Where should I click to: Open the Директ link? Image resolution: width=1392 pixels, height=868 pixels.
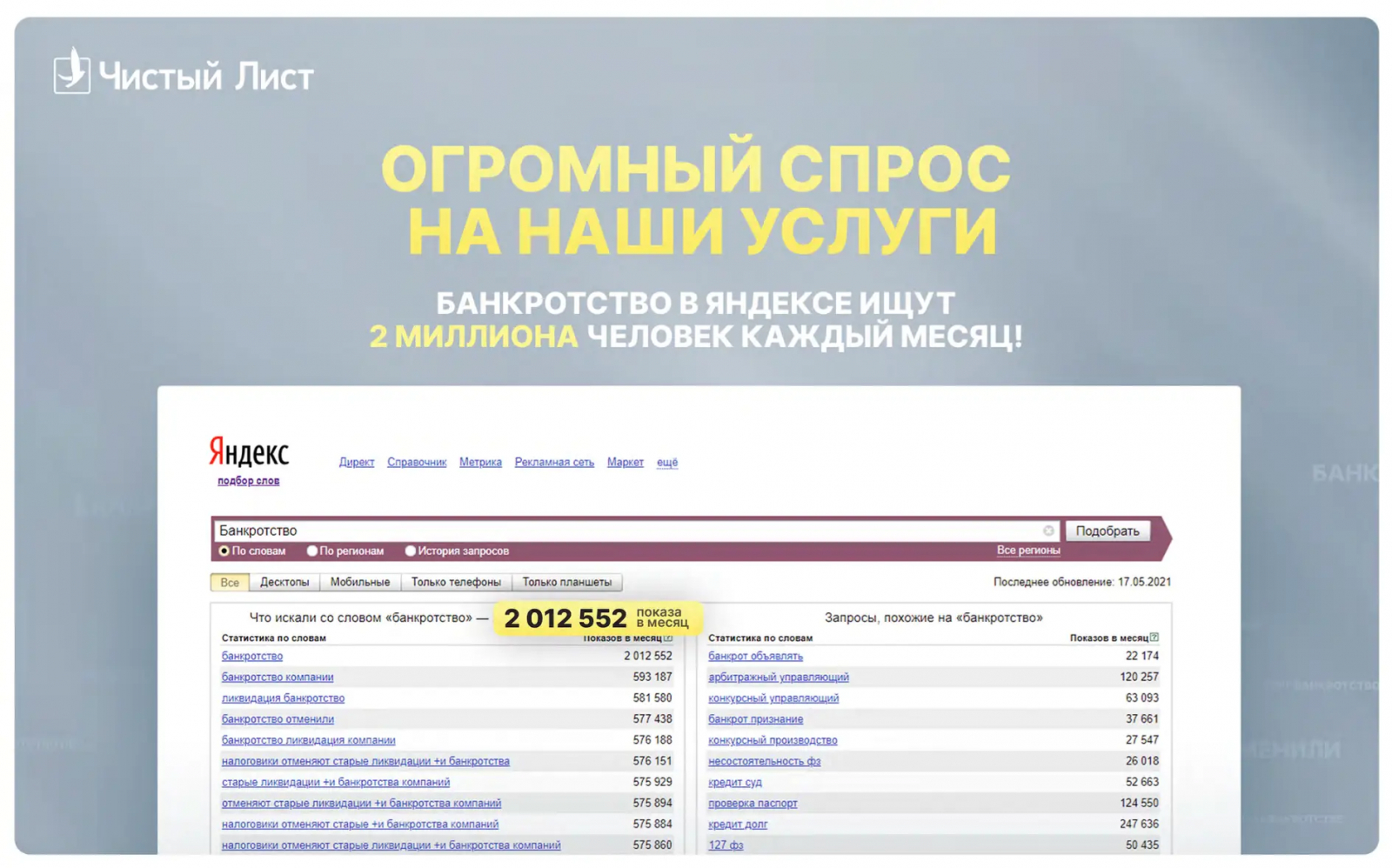pos(357,462)
